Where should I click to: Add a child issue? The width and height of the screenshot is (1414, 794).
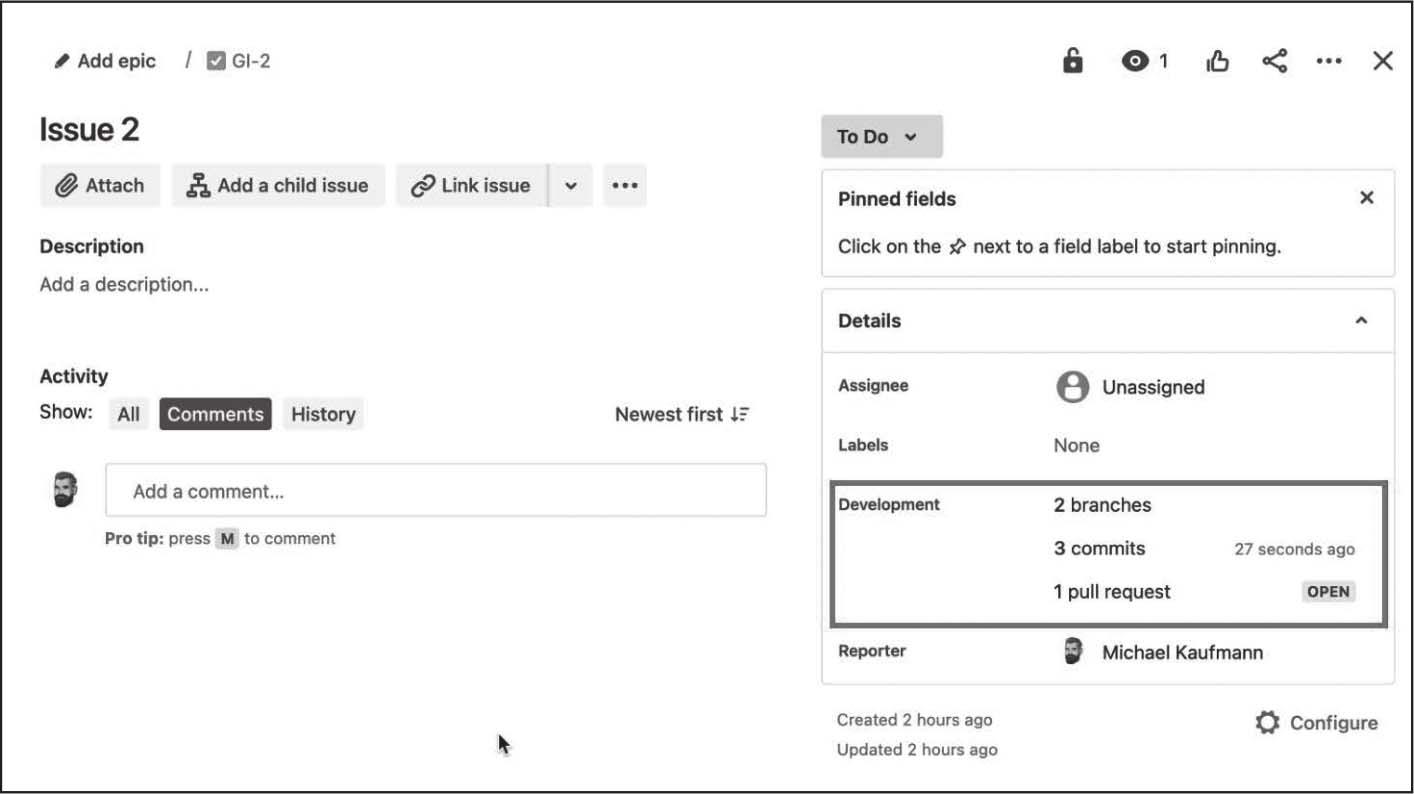[278, 186]
